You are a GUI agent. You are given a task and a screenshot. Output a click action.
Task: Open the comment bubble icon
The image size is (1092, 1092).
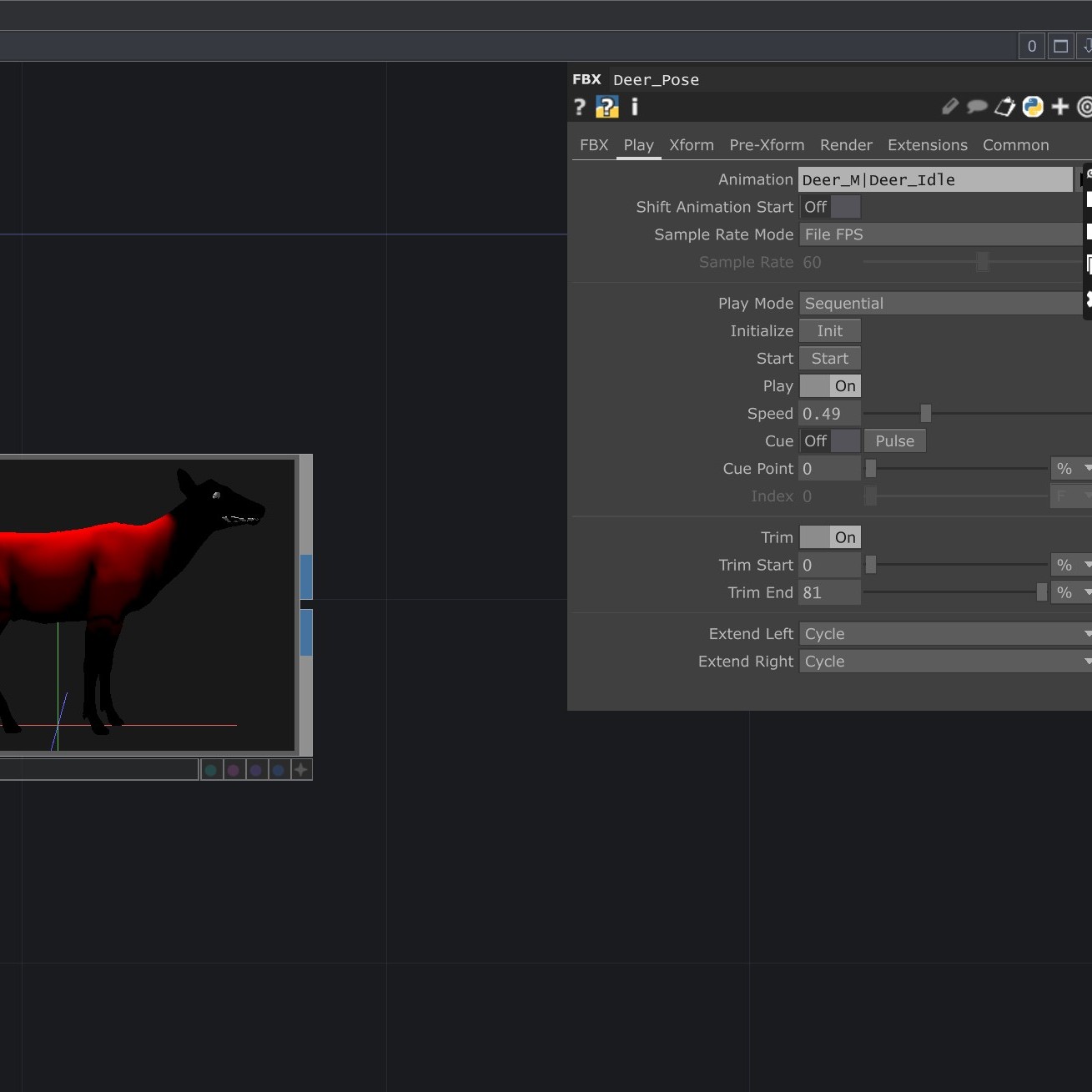[x=977, y=107]
